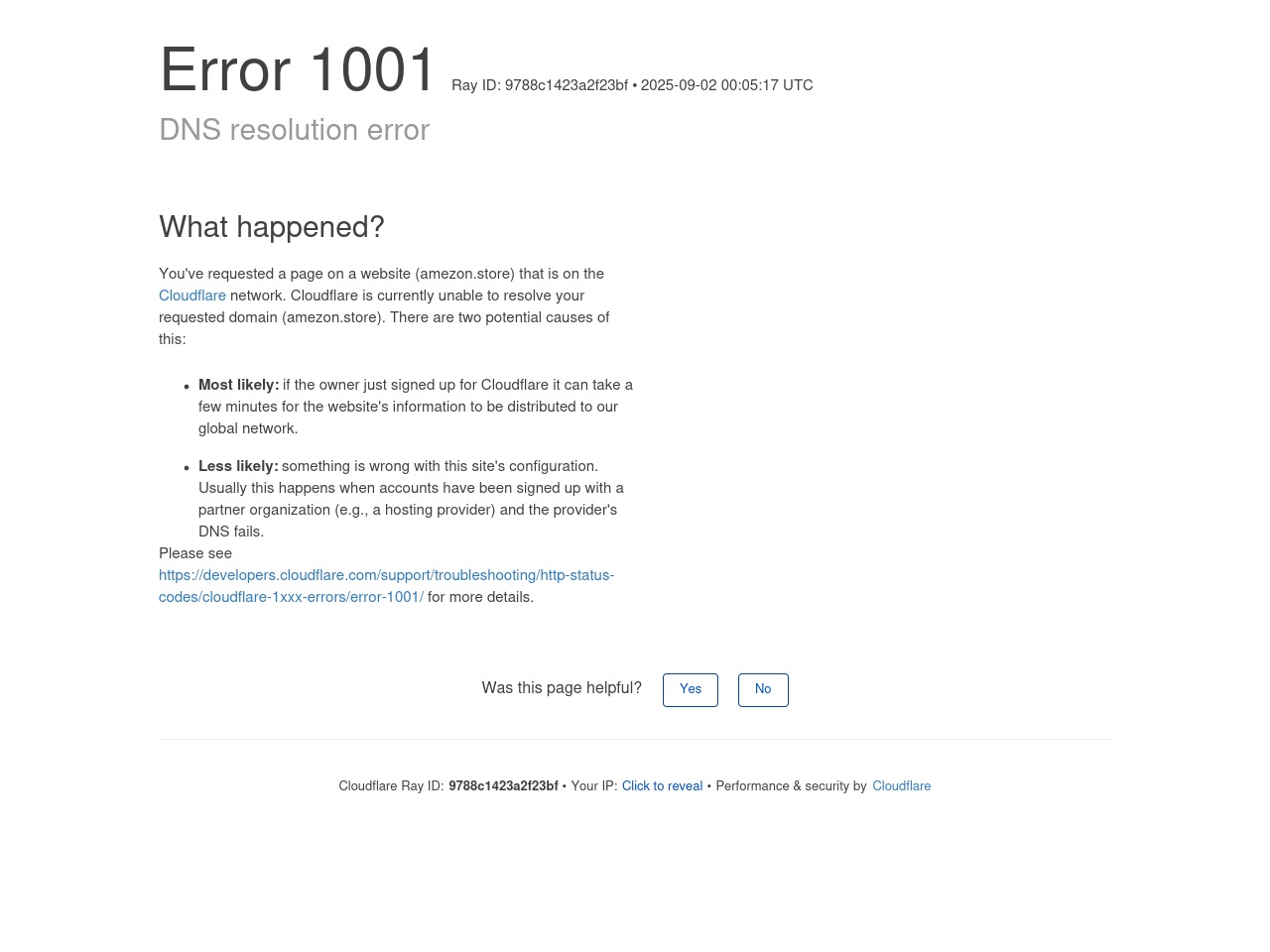Open the developers.cloudflare.com error-1001 troubleshooting link

point(386,586)
